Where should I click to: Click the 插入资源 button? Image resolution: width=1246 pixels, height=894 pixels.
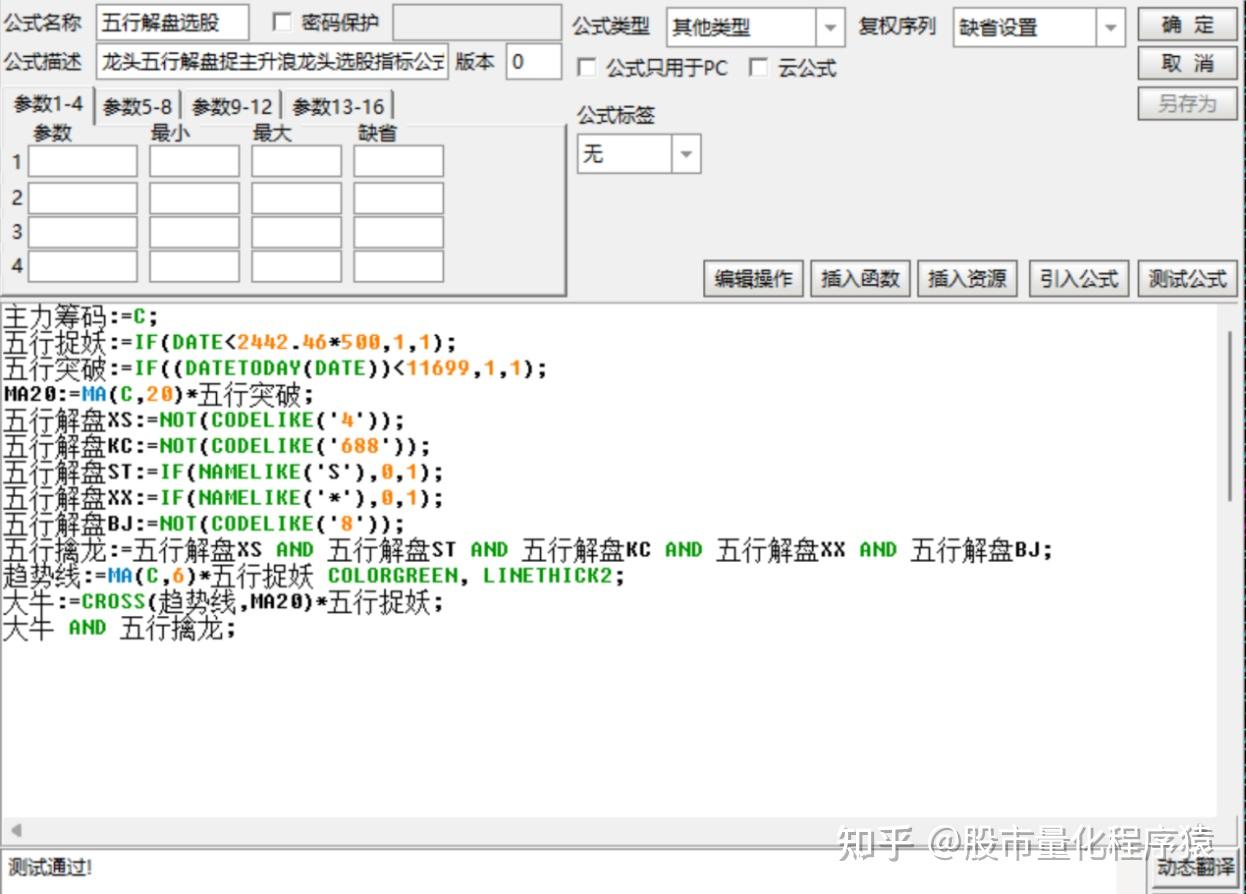[967, 279]
